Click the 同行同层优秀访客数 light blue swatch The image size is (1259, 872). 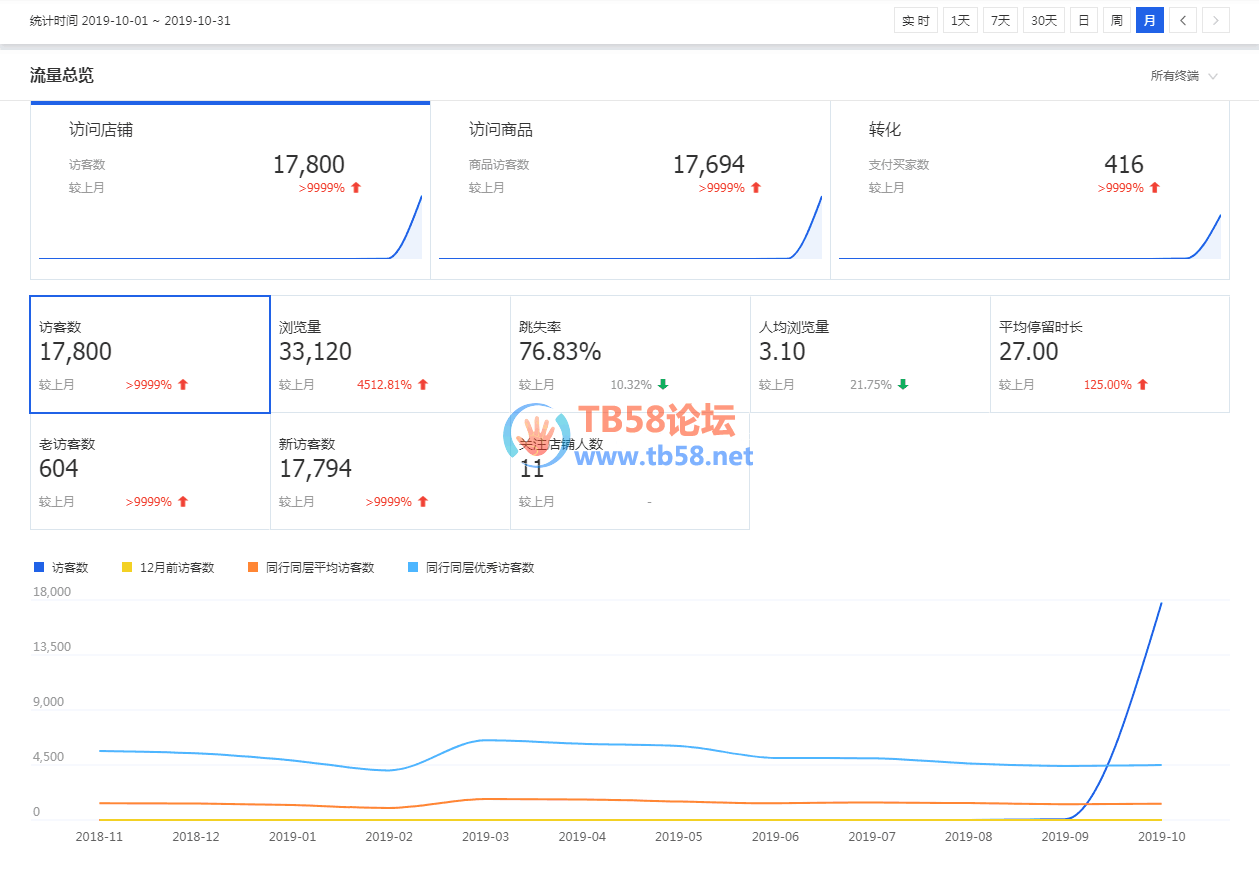412,567
